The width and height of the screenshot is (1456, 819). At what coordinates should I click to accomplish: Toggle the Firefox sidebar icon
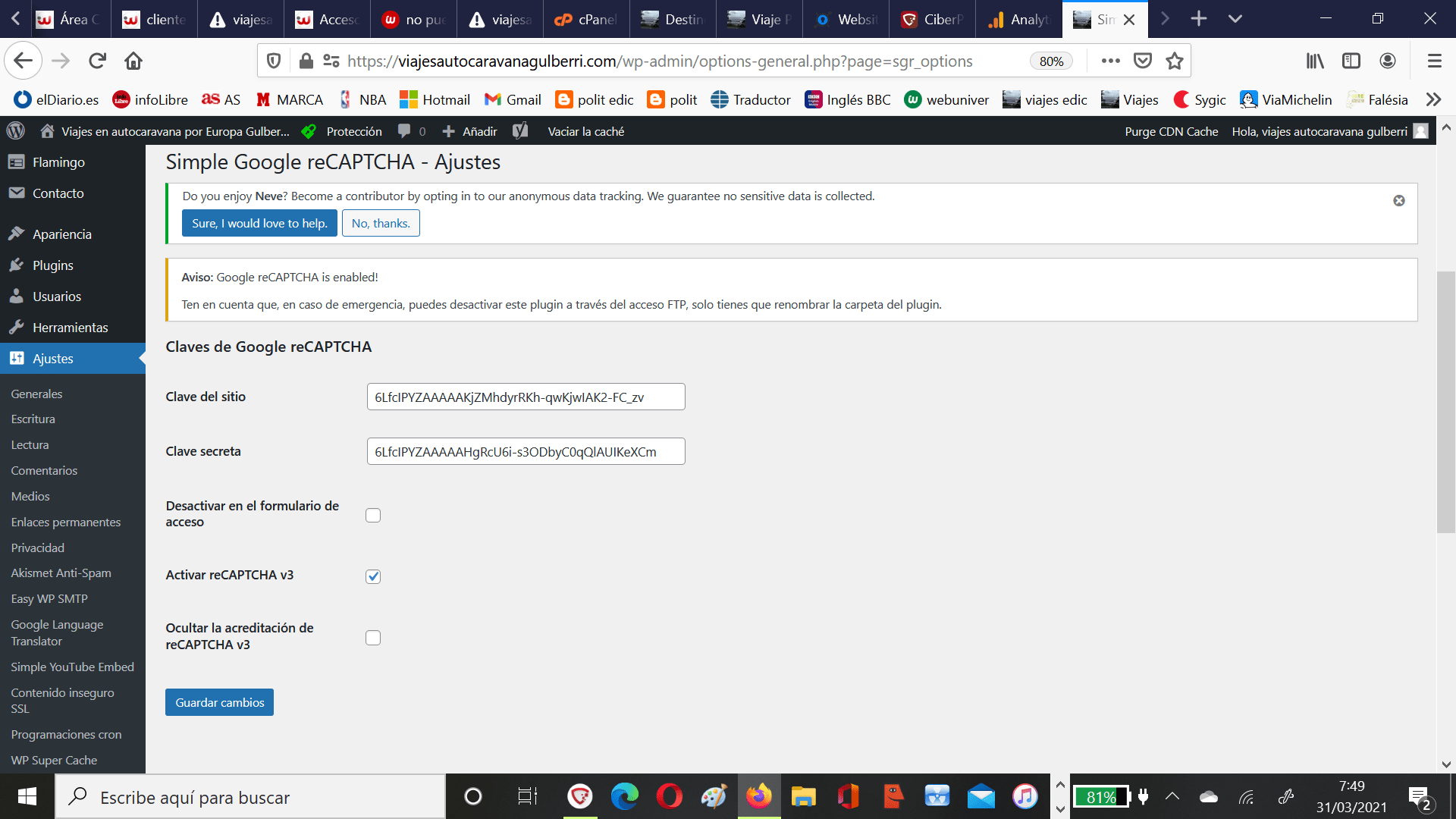(x=1351, y=61)
